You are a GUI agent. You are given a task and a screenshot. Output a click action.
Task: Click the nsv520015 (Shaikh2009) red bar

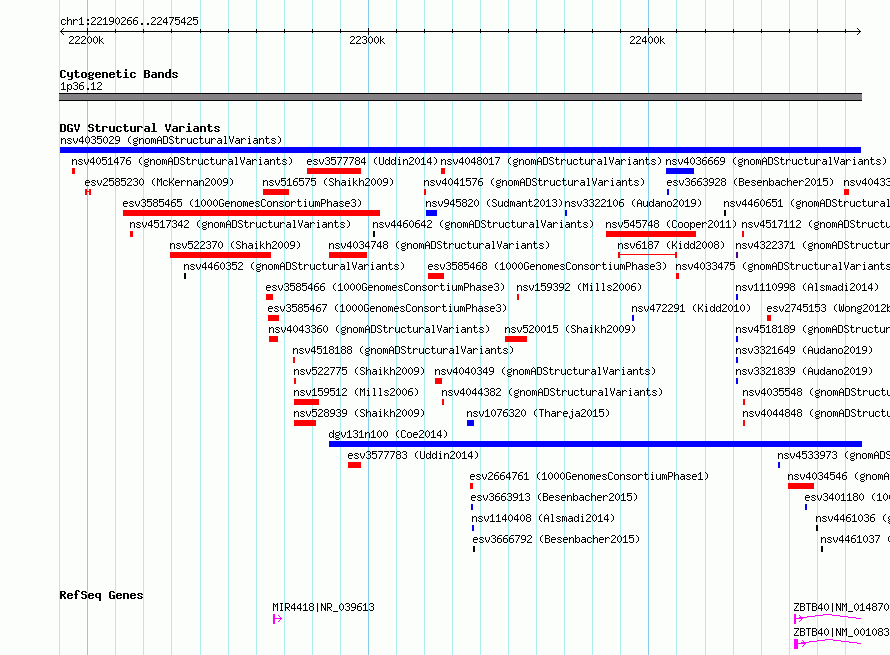[516, 339]
